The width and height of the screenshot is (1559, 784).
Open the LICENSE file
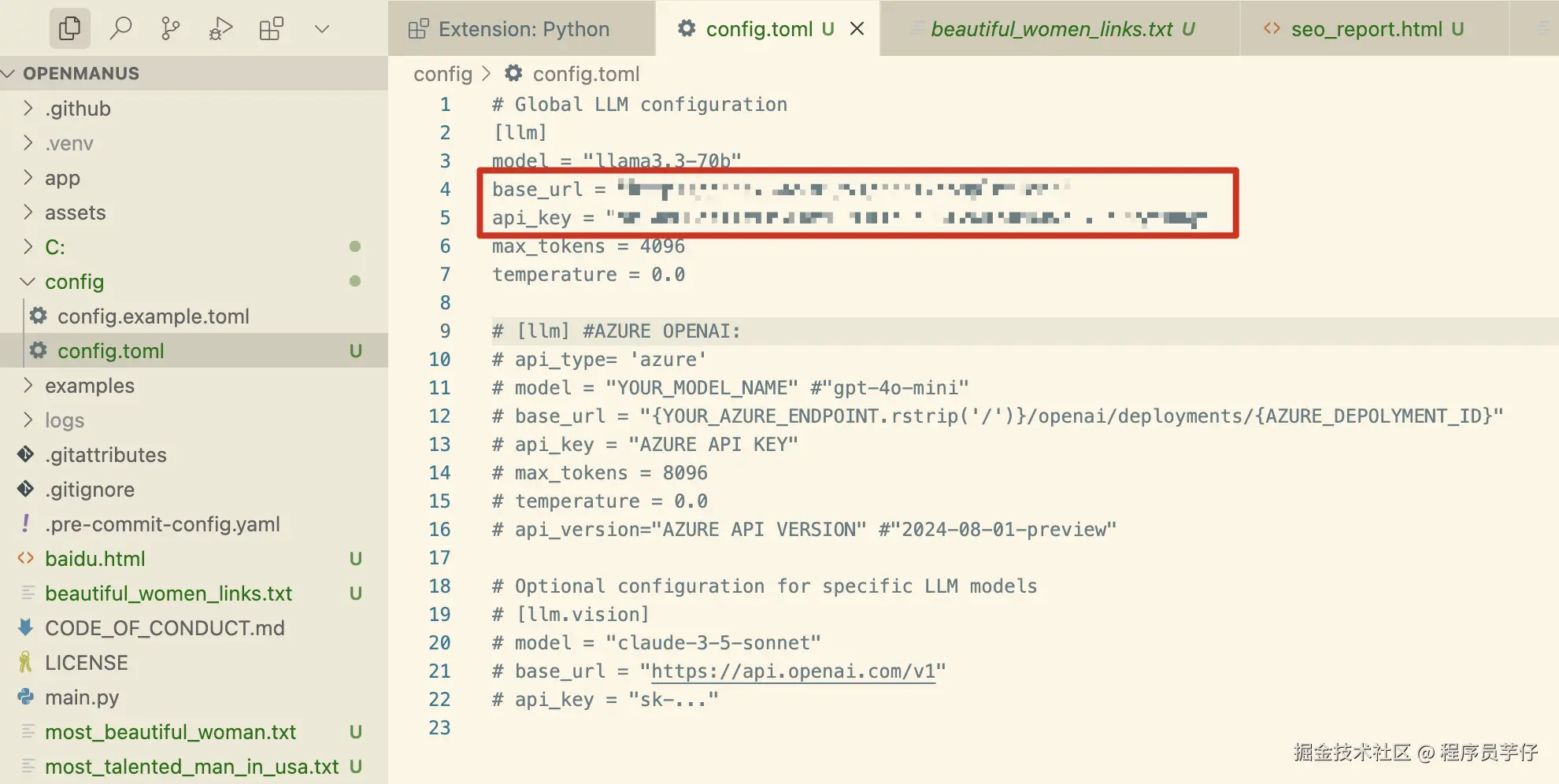tap(194, 663)
